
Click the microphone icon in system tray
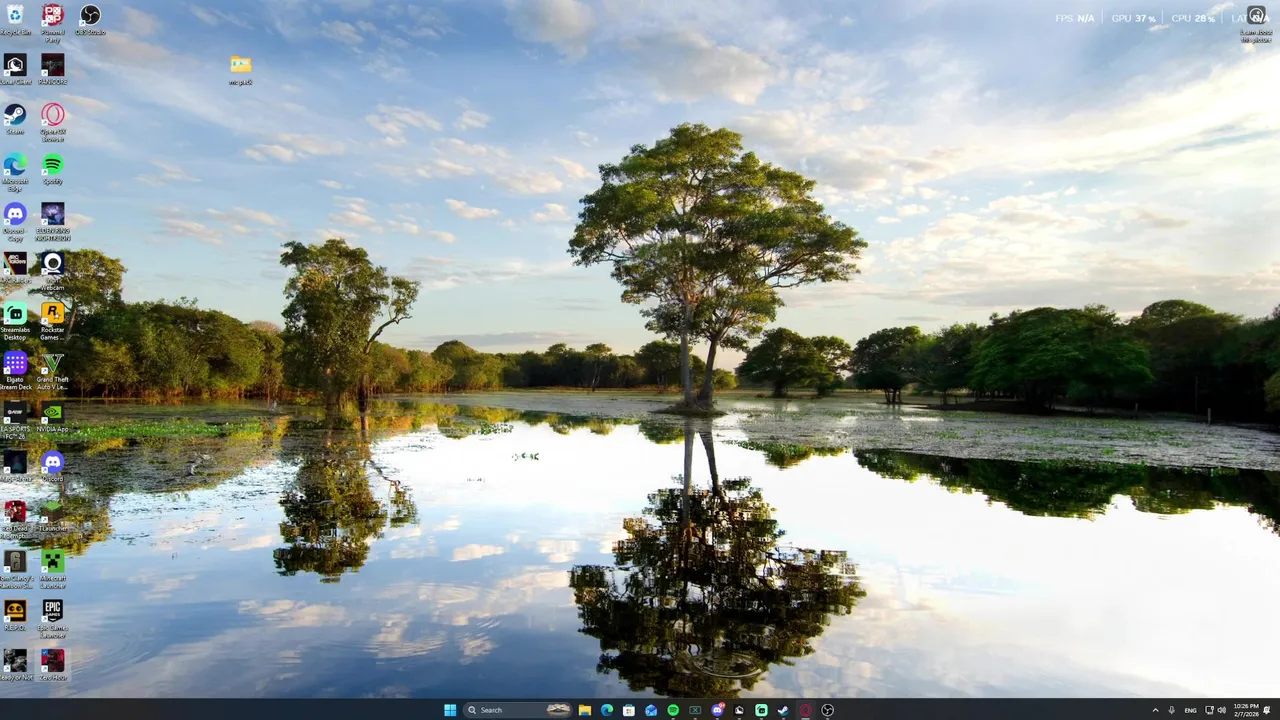click(1172, 710)
